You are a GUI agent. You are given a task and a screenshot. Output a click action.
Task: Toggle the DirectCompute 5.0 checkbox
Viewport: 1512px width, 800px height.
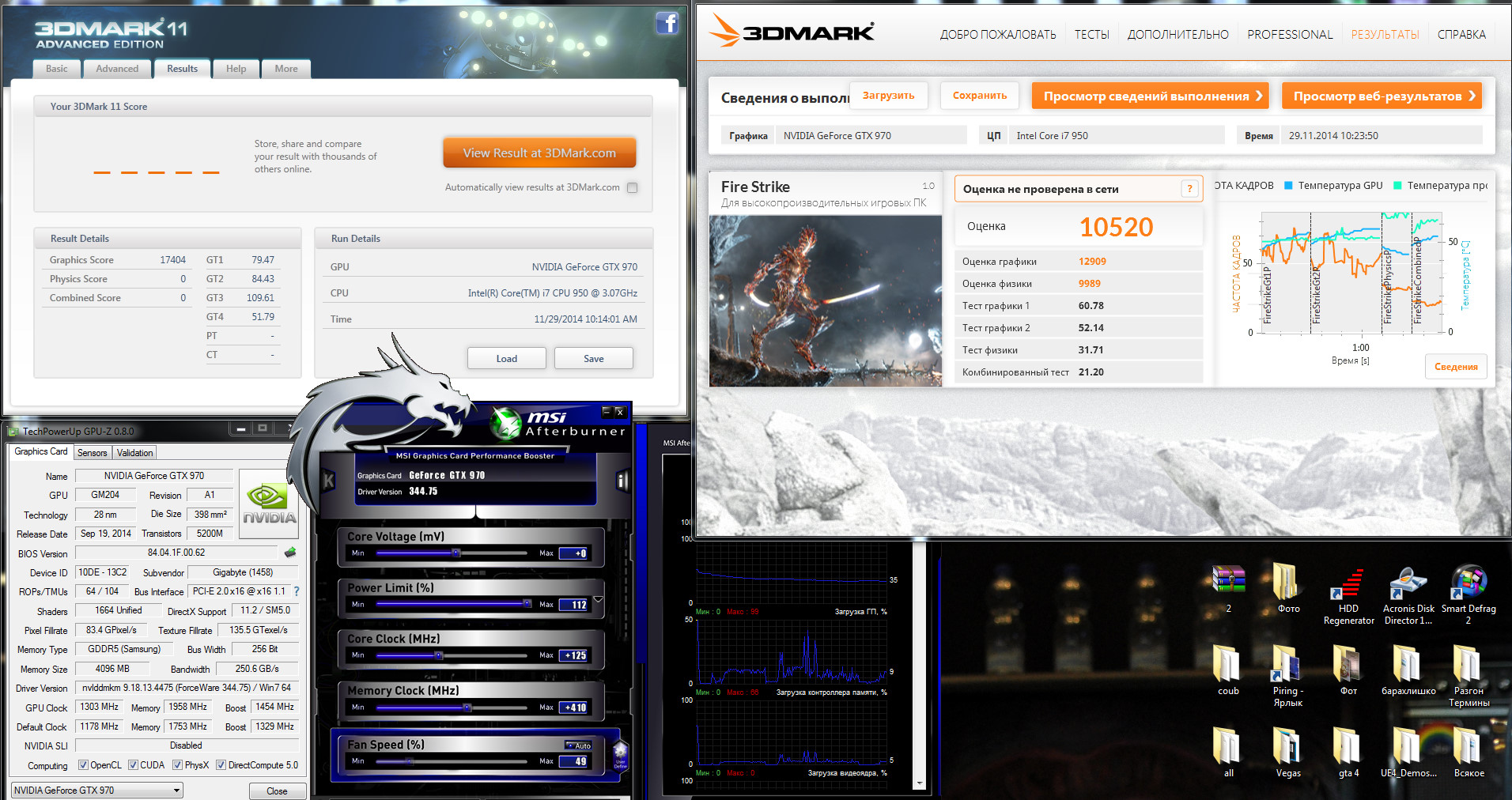click(221, 765)
